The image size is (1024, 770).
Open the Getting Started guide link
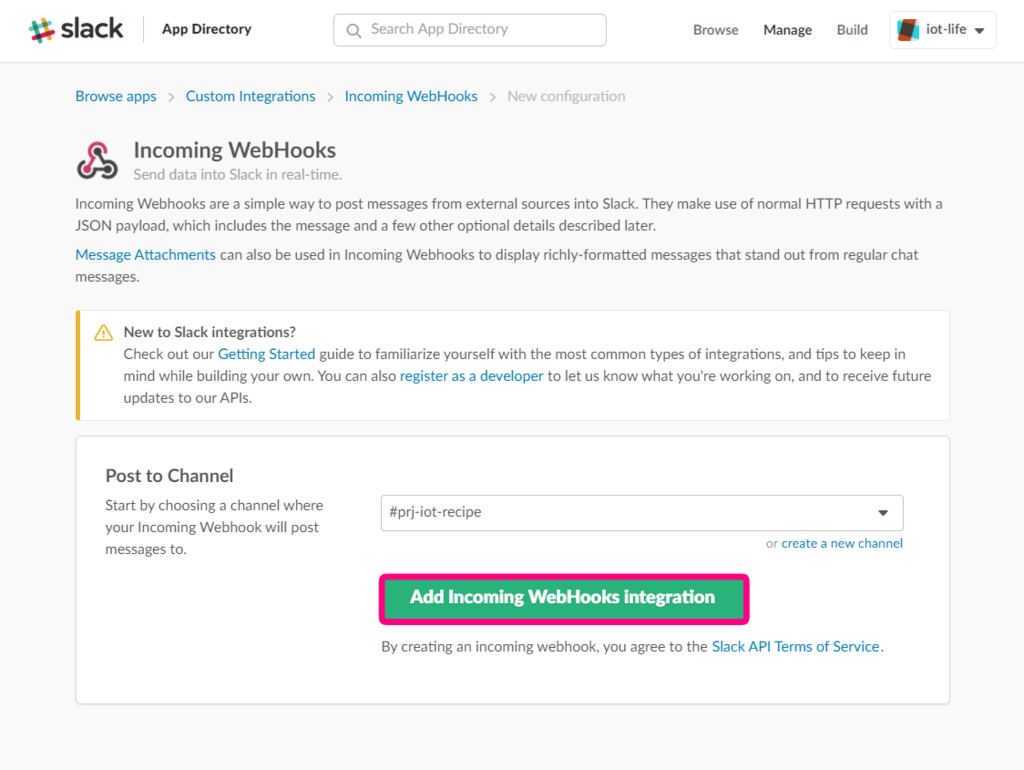click(266, 354)
